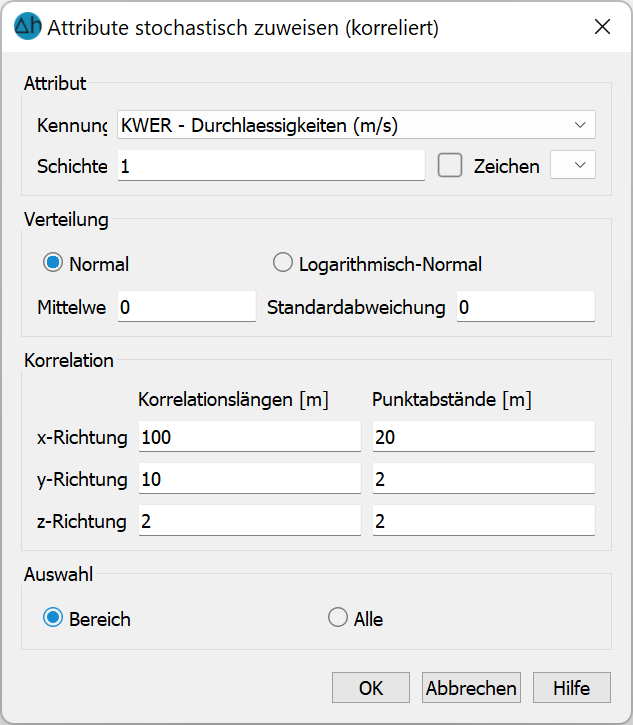Click the Schichten input field

[271, 166]
